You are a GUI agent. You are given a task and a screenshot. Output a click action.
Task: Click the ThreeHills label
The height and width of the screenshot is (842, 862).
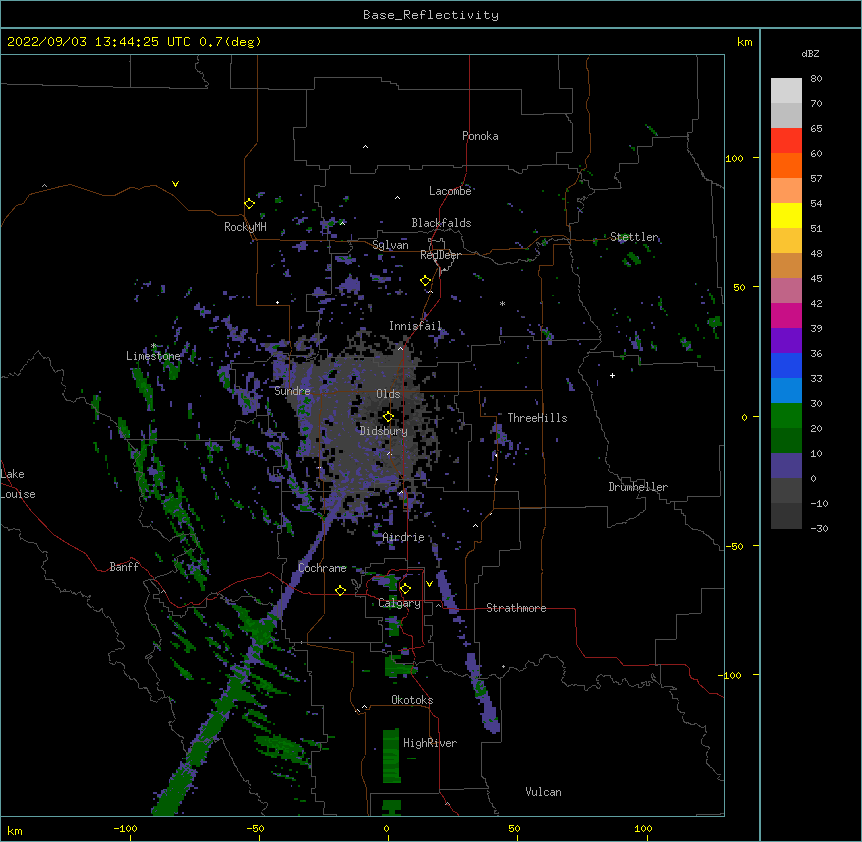[x=537, y=418]
